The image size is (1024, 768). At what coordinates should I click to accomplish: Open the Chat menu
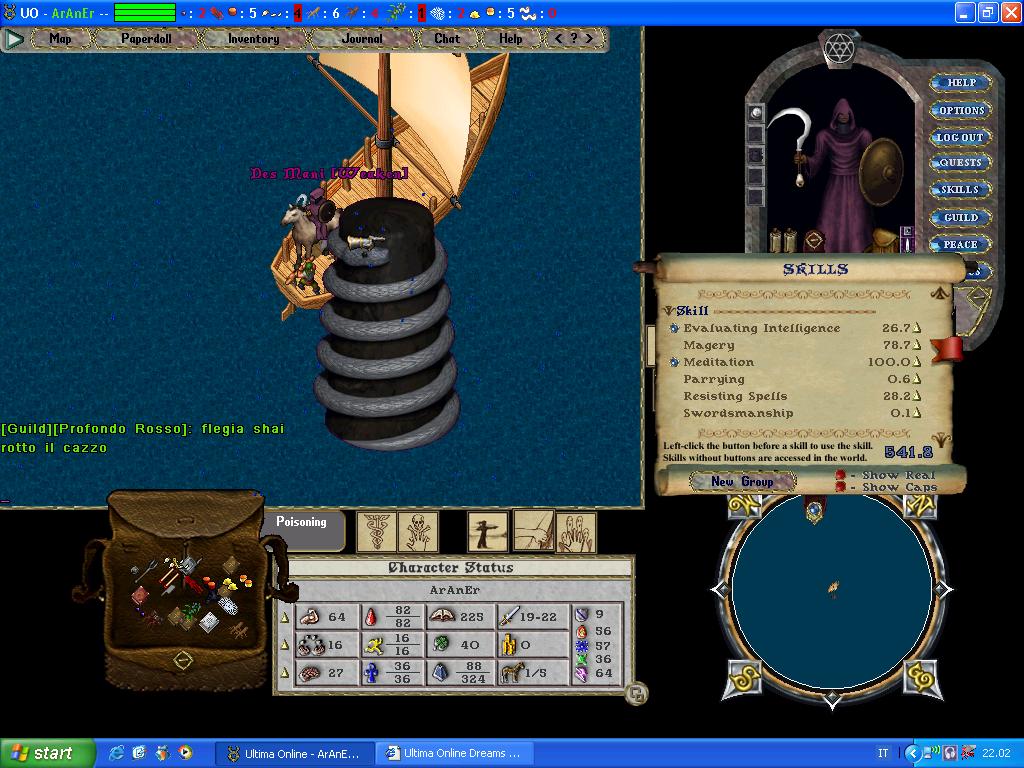click(447, 39)
